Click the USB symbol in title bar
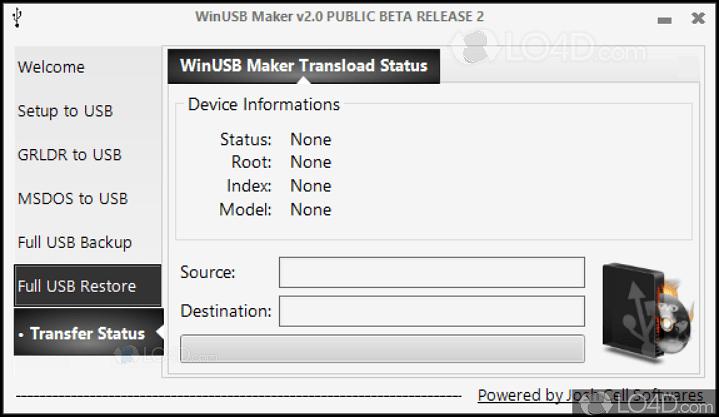The height and width of the screenshot is (417, 719). click(x=17, y=18)
